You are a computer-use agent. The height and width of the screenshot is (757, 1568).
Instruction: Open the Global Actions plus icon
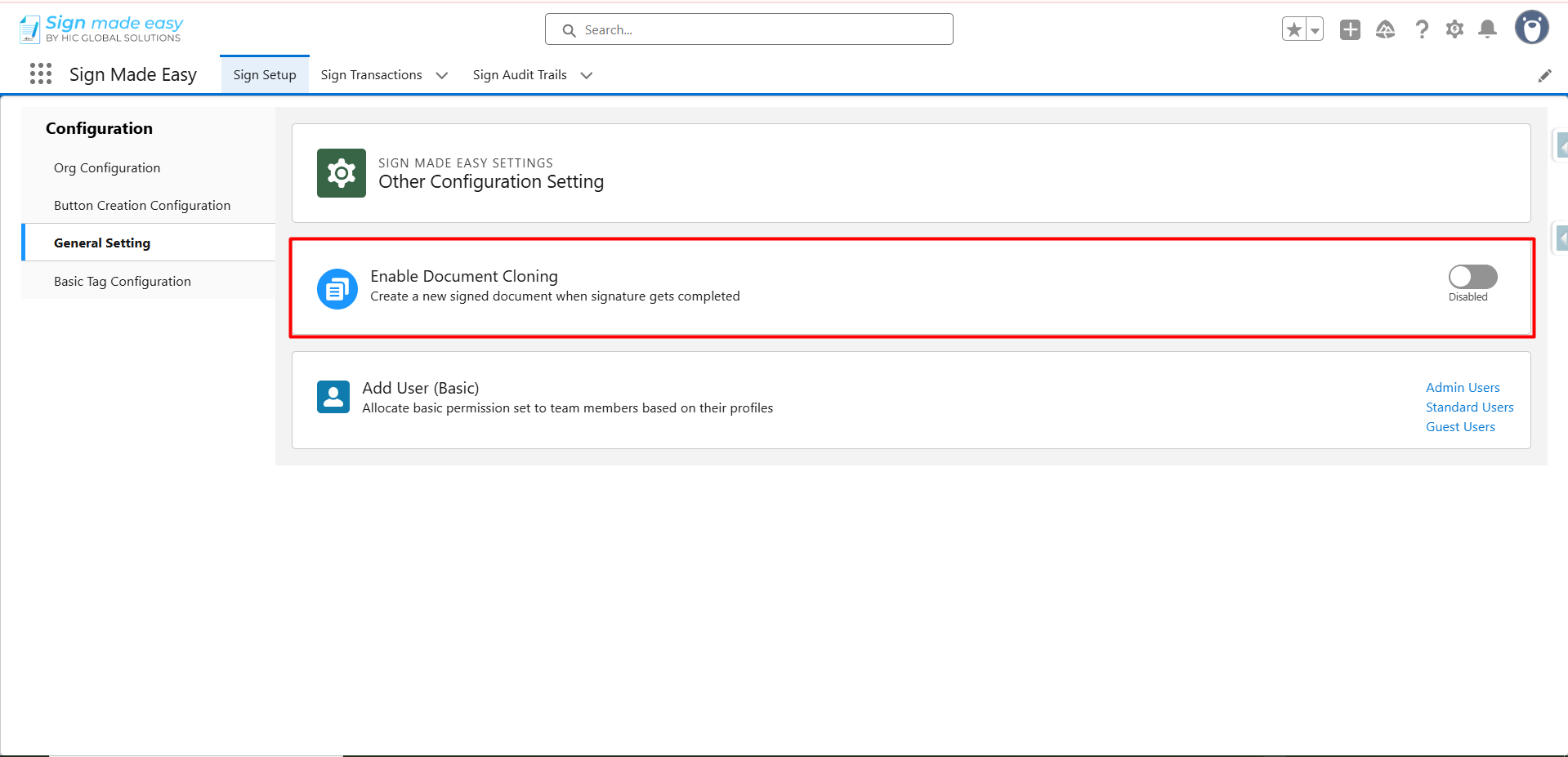coord(1350,30)
